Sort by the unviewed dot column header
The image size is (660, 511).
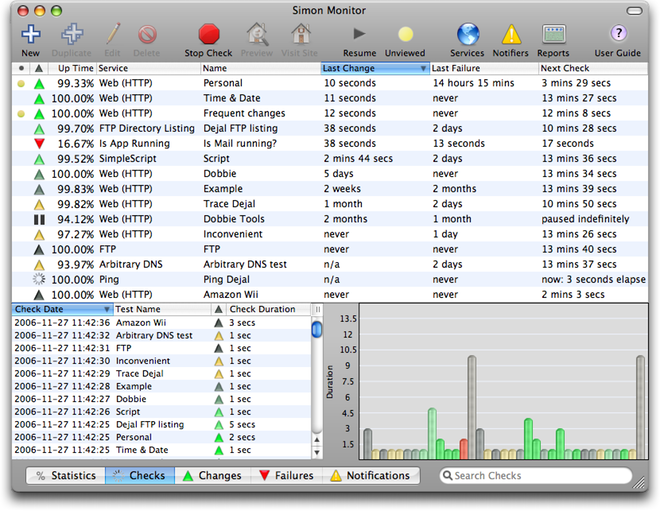[x=21, y=68]
